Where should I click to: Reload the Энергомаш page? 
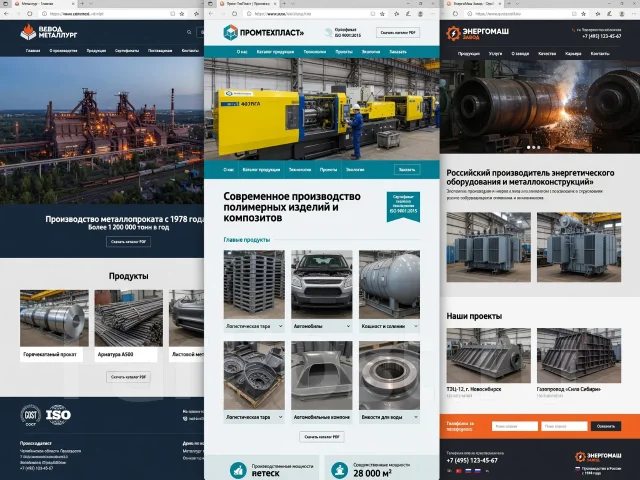[455, 13]
